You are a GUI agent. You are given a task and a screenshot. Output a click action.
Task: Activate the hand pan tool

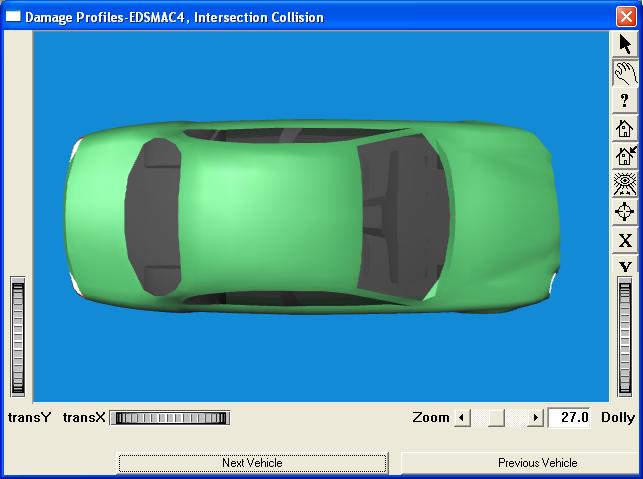tap(625, 73)
